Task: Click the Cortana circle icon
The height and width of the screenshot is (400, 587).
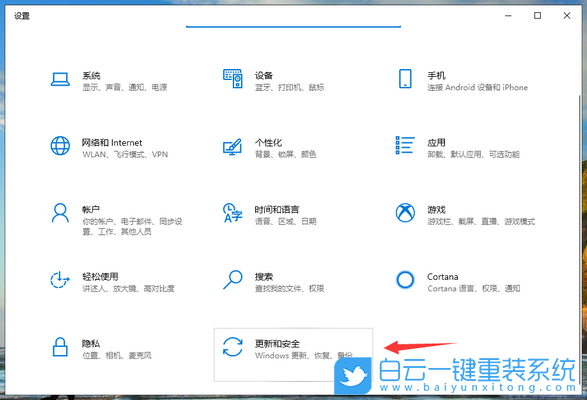Action: (405, 280)
